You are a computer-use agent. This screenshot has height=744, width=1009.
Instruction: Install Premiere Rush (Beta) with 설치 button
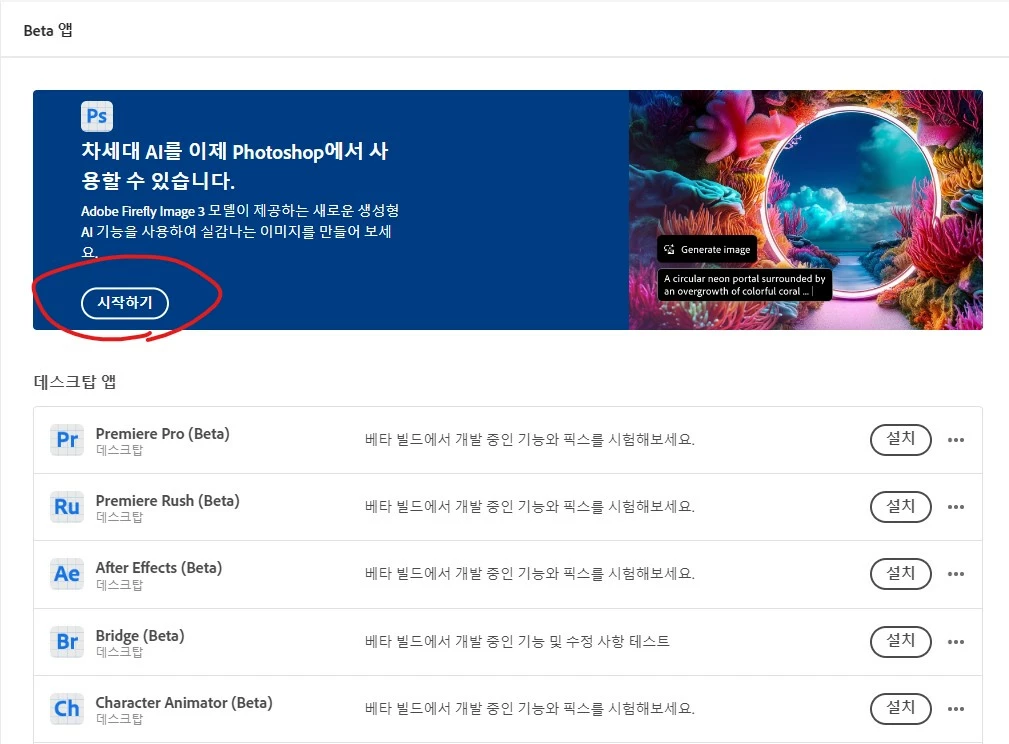click(900, 507)
